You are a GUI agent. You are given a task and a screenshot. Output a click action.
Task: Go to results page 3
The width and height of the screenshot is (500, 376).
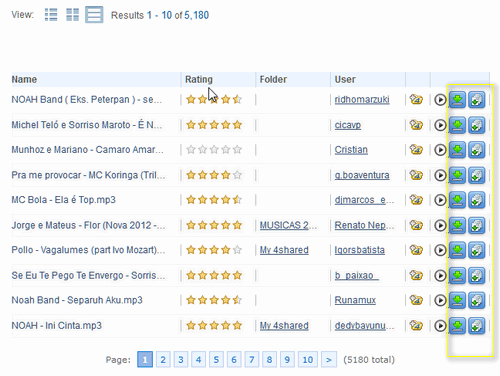tap(181, 360)
